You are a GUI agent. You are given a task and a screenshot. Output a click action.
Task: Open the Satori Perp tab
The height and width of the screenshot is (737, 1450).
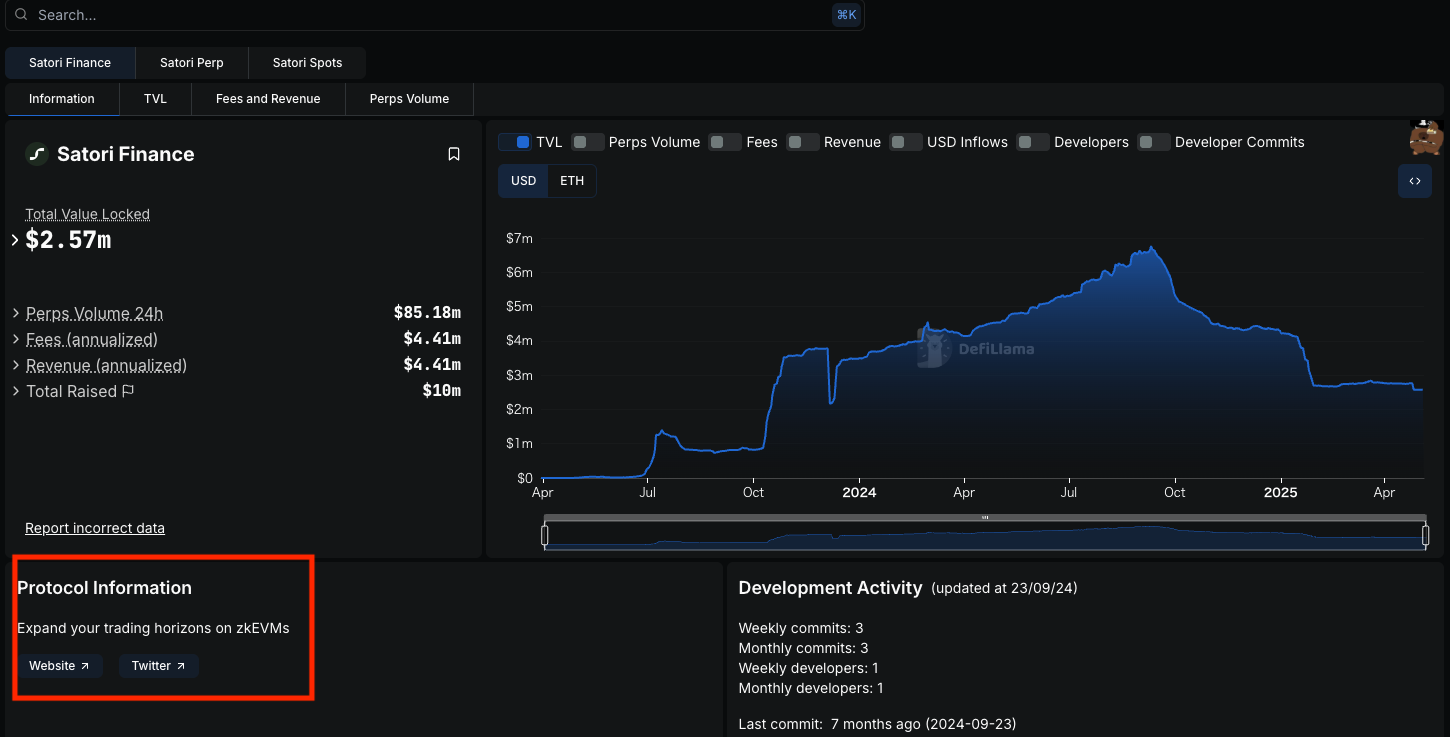click(x=192, y=62)
